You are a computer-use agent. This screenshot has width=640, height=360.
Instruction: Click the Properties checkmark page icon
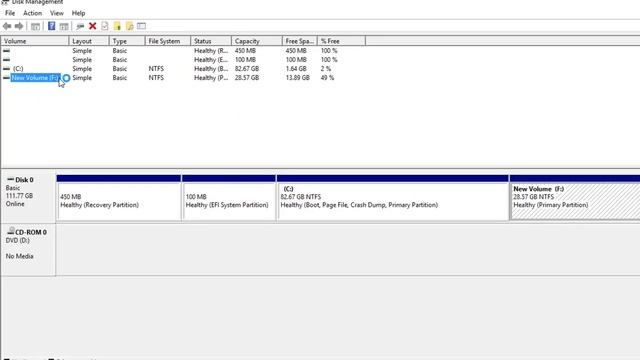point(105,26)
